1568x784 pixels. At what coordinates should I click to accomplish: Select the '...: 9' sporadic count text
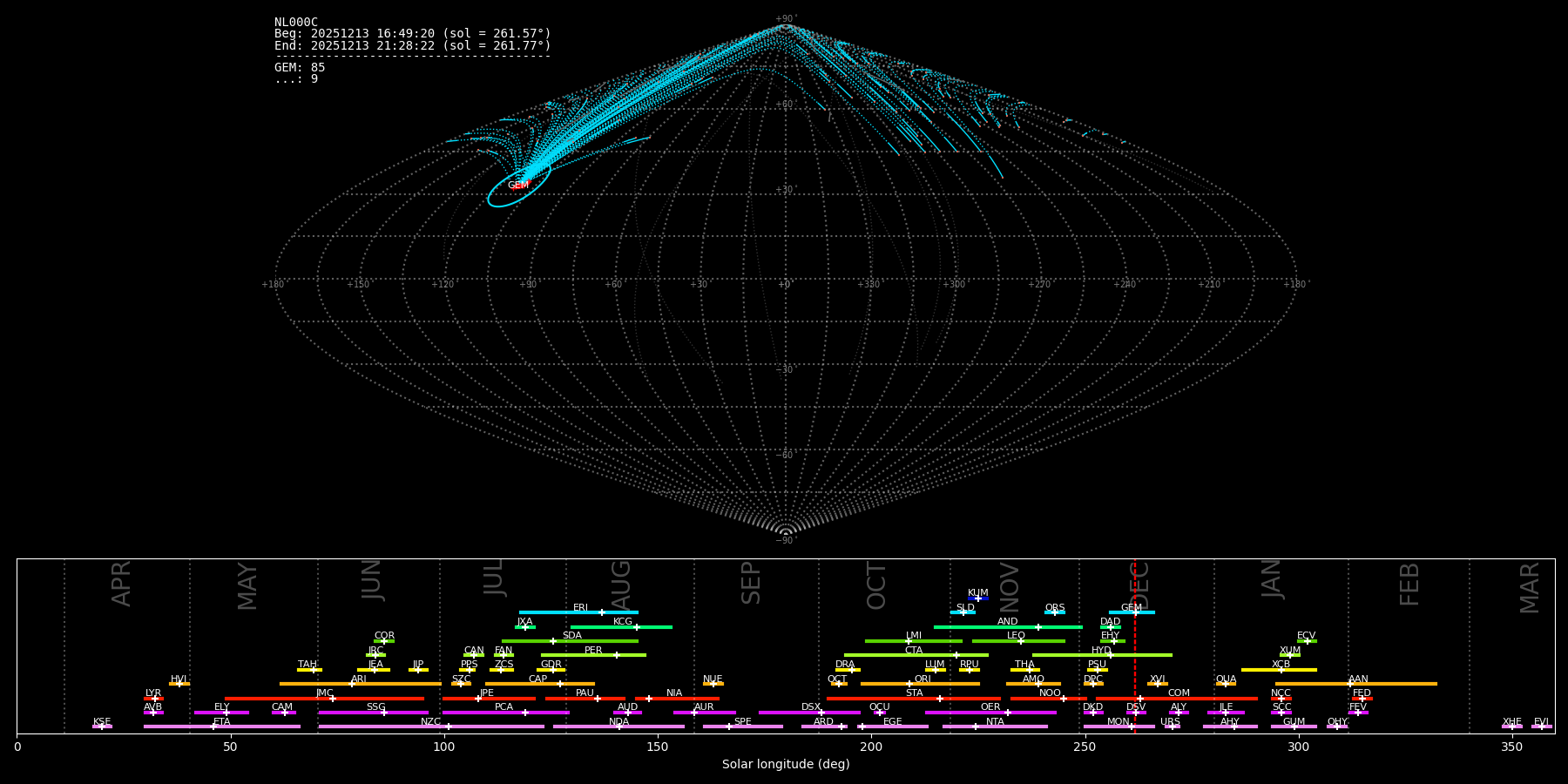[296, 79]
